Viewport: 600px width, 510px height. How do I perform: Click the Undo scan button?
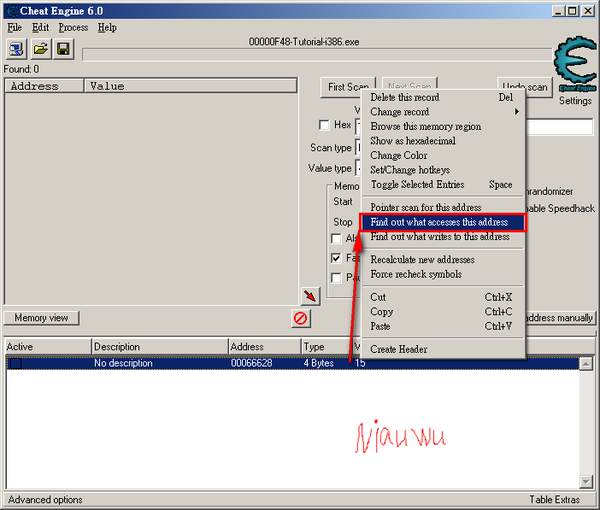pos(525,87)
